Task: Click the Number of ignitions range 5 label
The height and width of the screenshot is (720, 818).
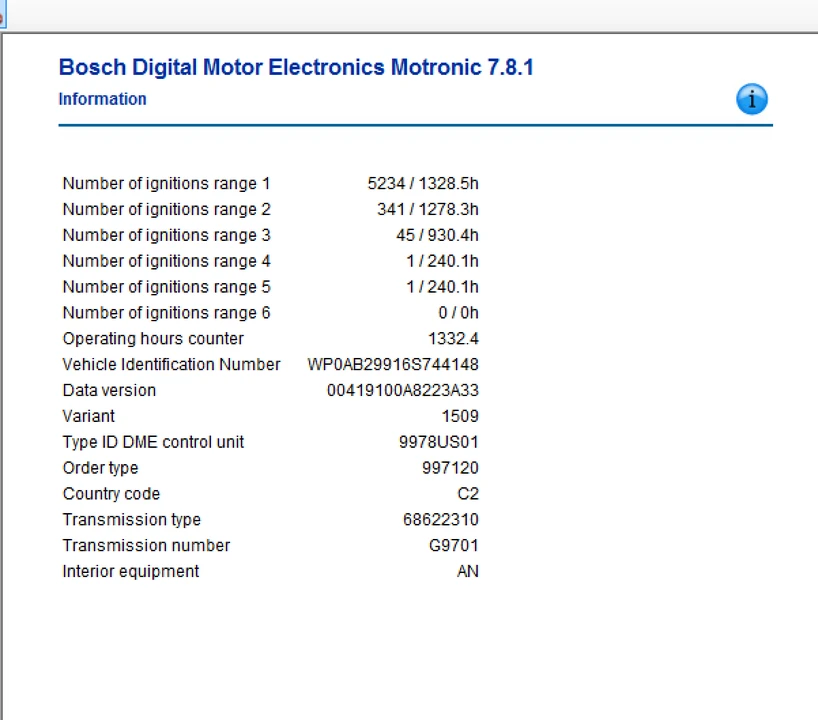Action: point(166,287)
